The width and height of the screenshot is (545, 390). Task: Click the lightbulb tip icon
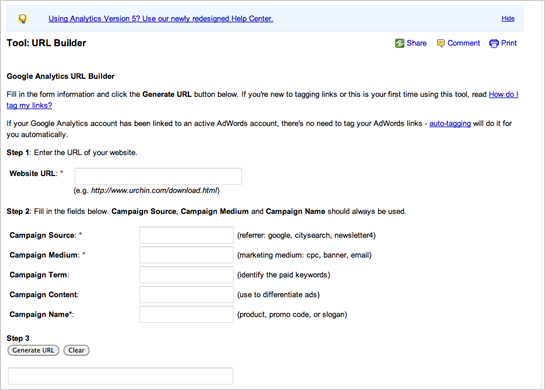point(23,18)
